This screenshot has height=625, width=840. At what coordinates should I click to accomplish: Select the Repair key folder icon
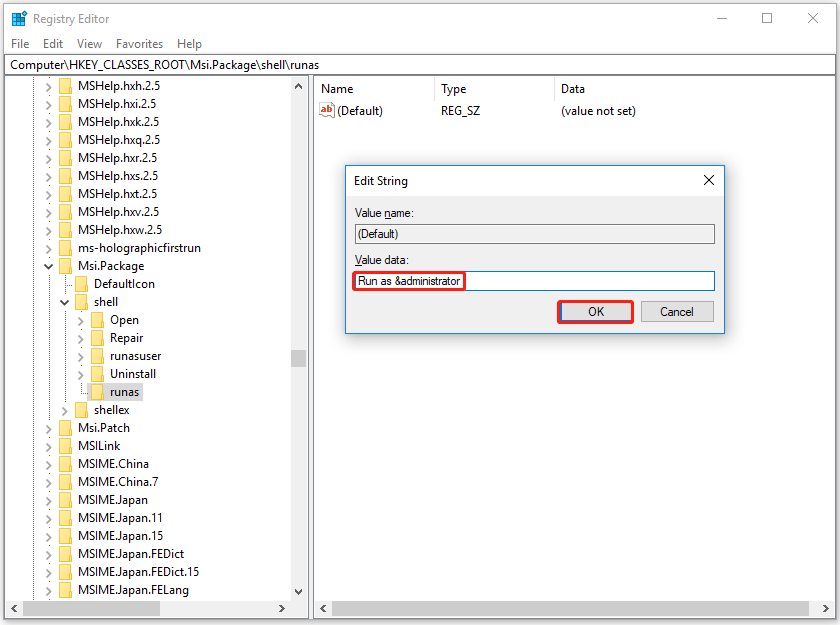(x=98, y=337)
